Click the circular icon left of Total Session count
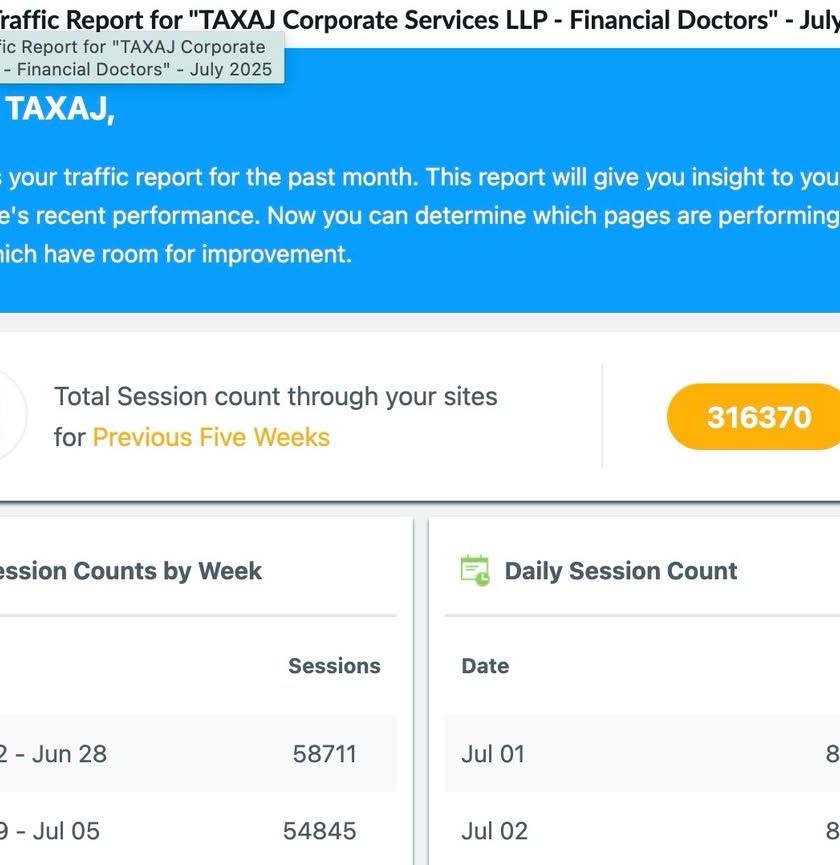 pyautogui.click(x=10, y=417)
